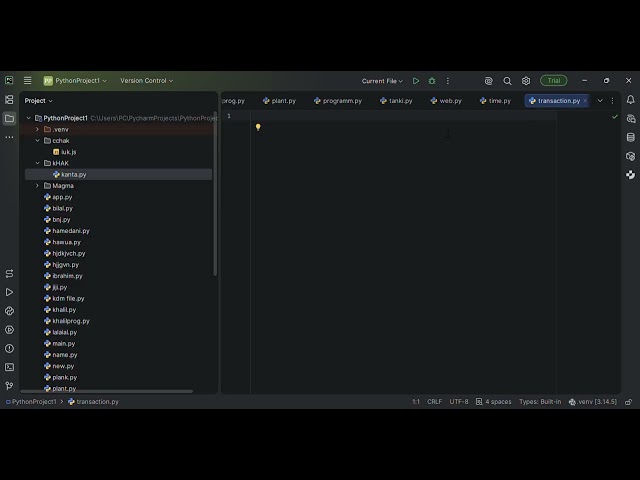Open the Run tool window
The height and width of the screenshot is (480, 640).
click(x=9, y=292)
